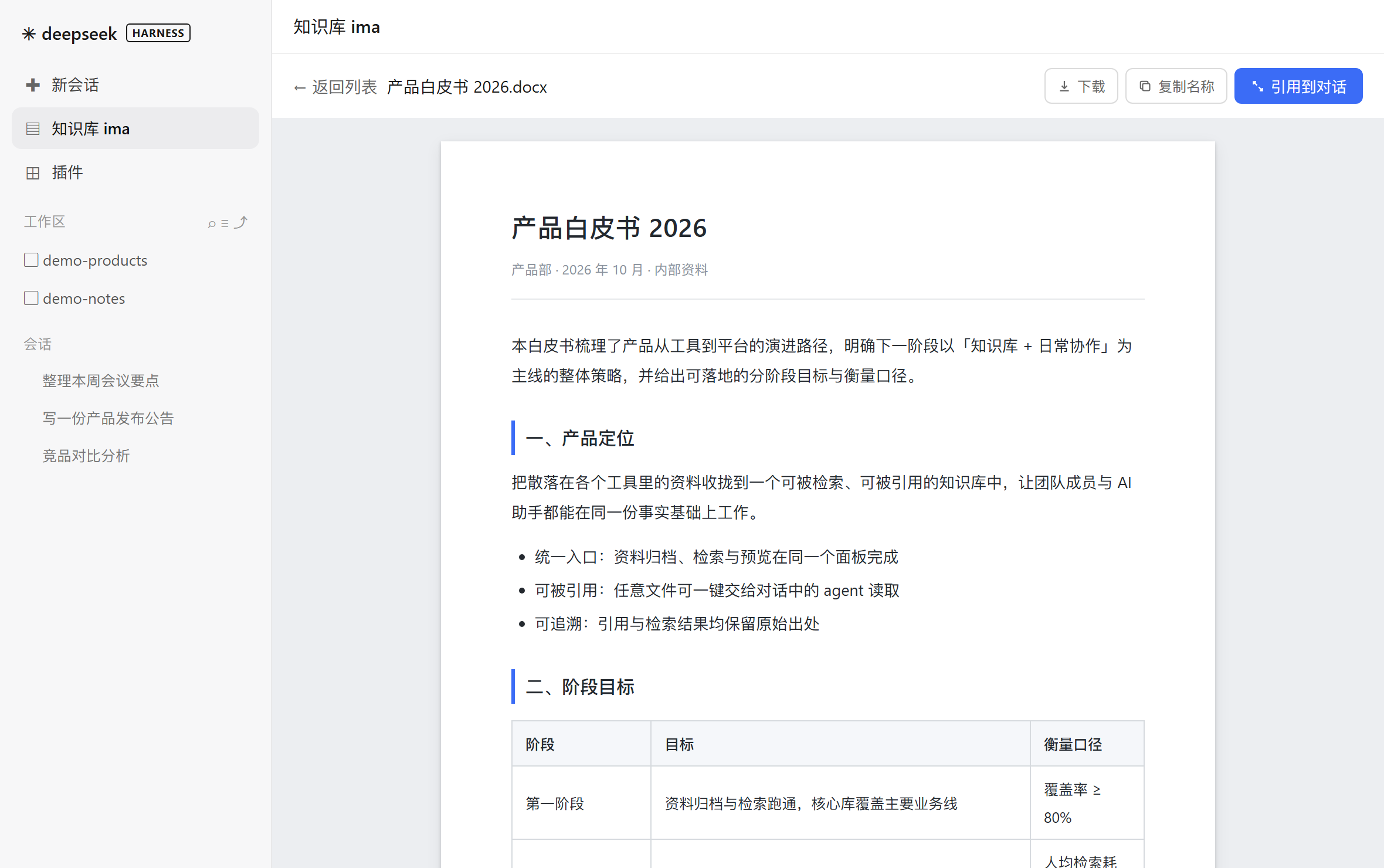The width and height of the screenshot is (1384, 868).
Task: Click the 知识库 ima page title
Action: 337,27
